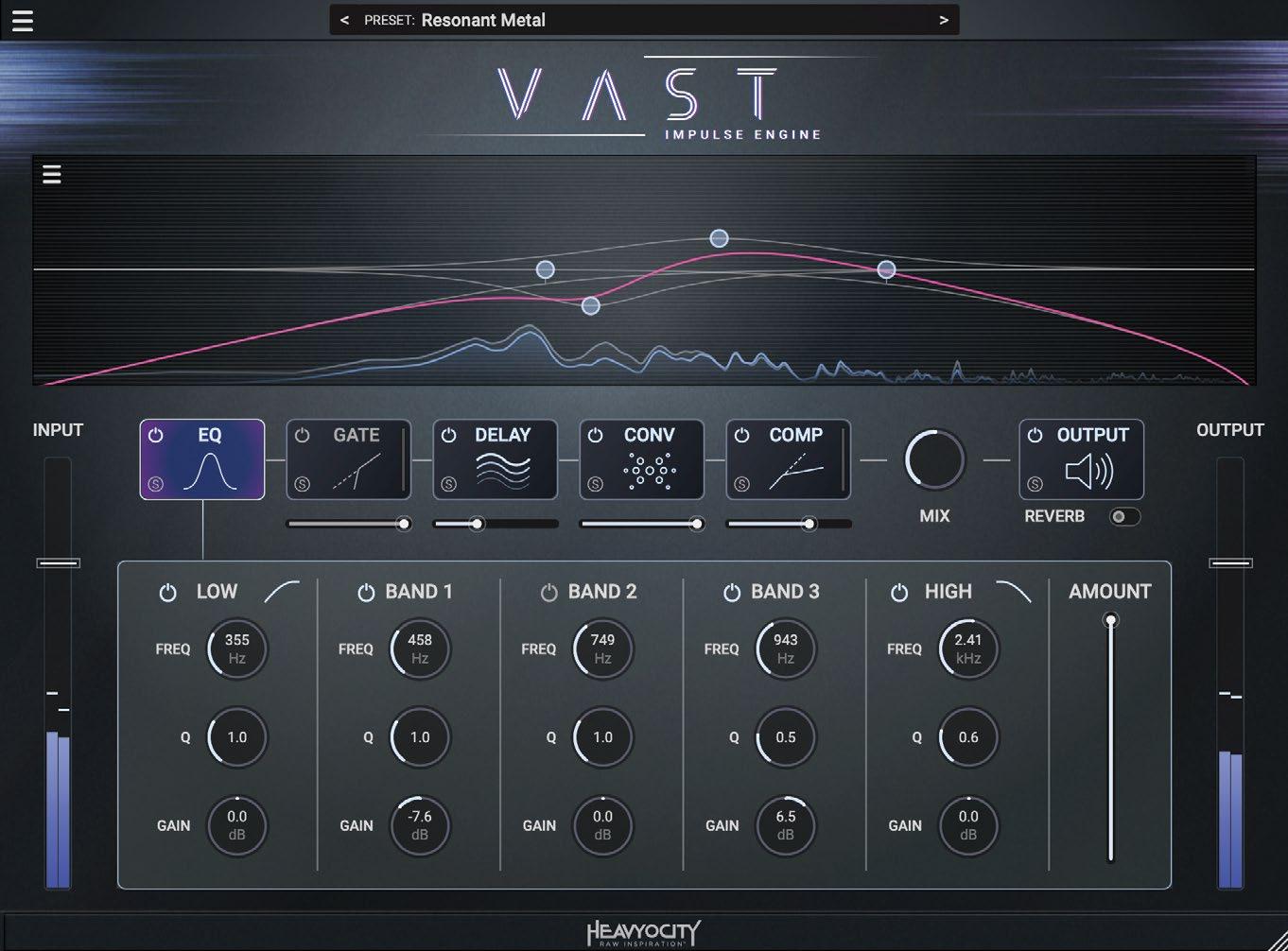Viewport: 1288px width, 951px height.
Task: Open the main hamburger menu at top-left
Action: [22, 20]
